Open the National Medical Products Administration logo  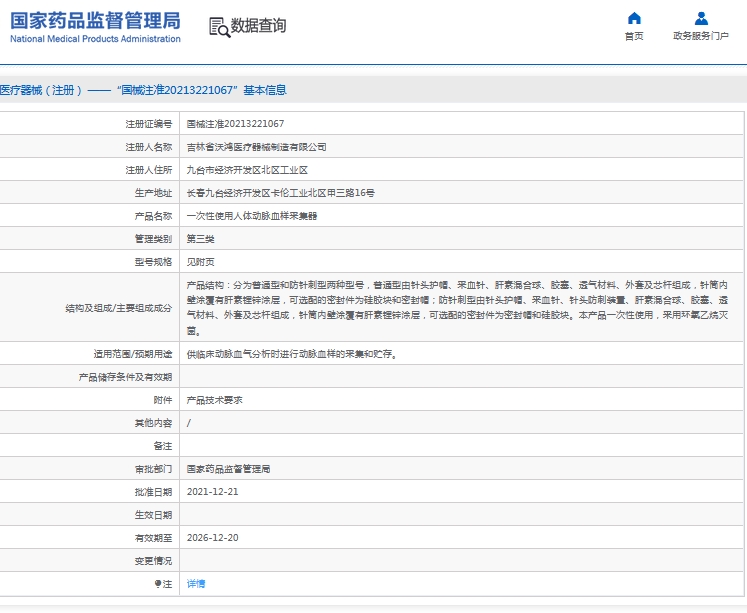tap(95, 27)
